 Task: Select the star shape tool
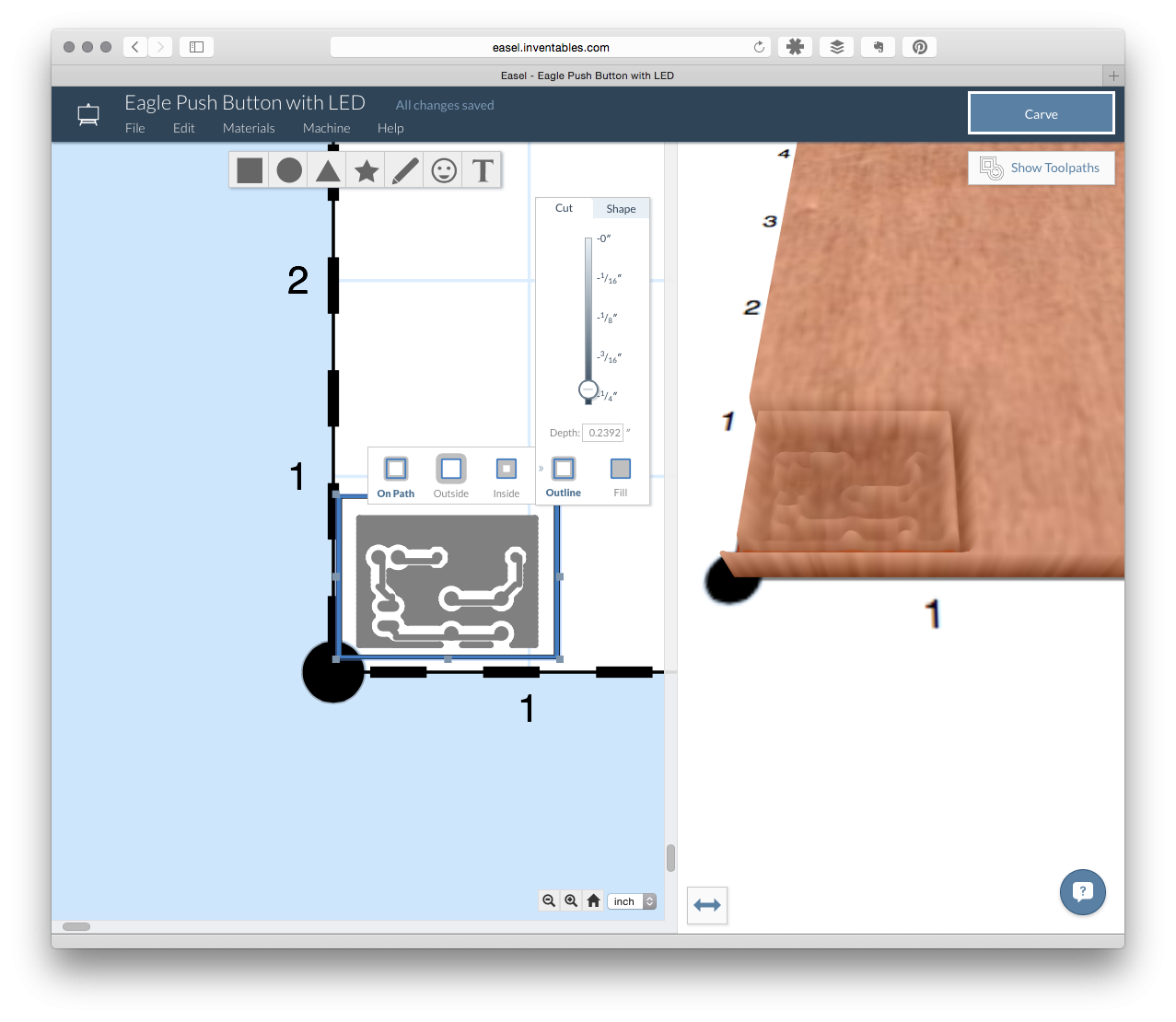tap(367, 170)
